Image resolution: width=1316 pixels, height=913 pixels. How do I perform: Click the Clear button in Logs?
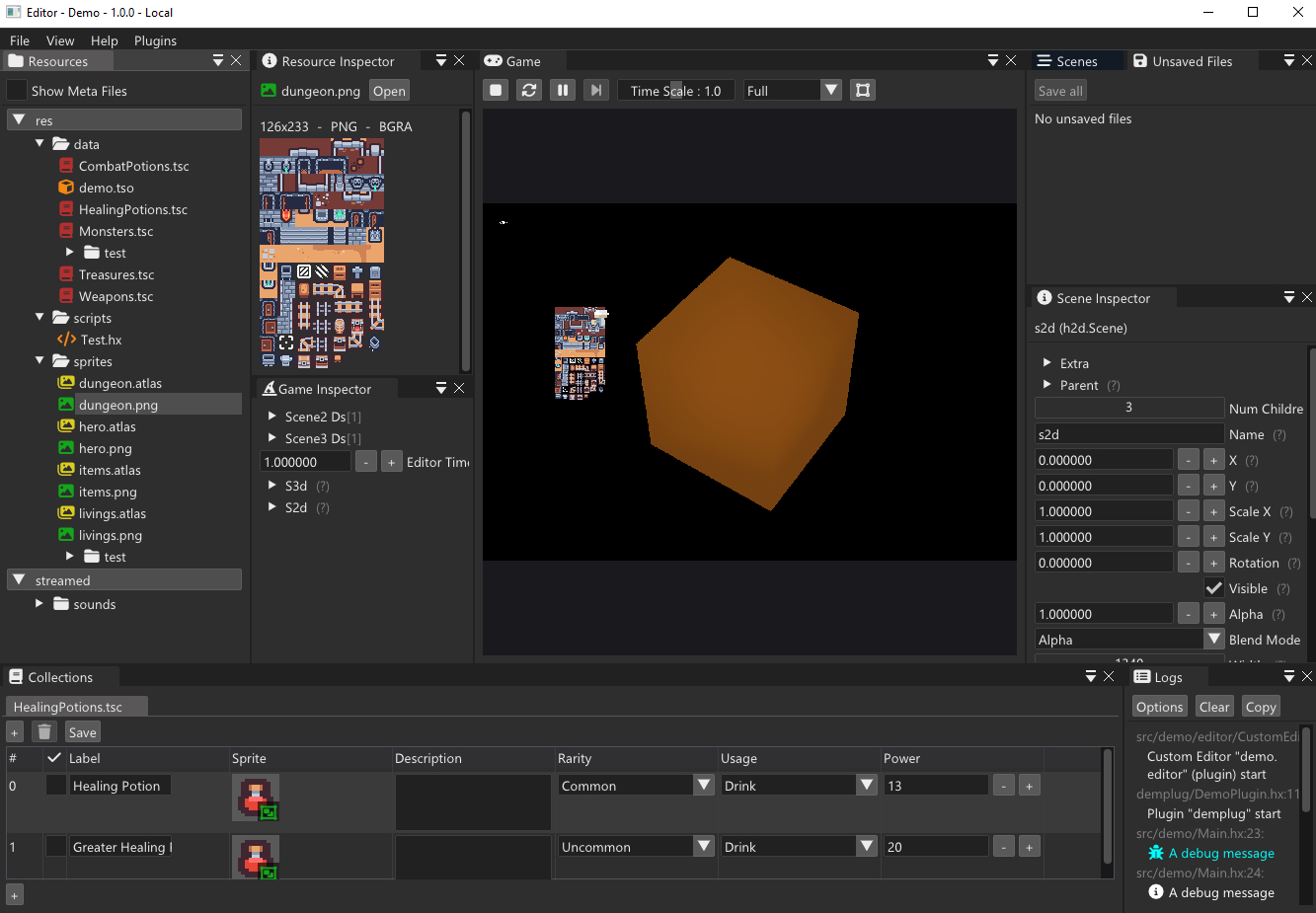pyautogui.click(x=1213, y=707)
